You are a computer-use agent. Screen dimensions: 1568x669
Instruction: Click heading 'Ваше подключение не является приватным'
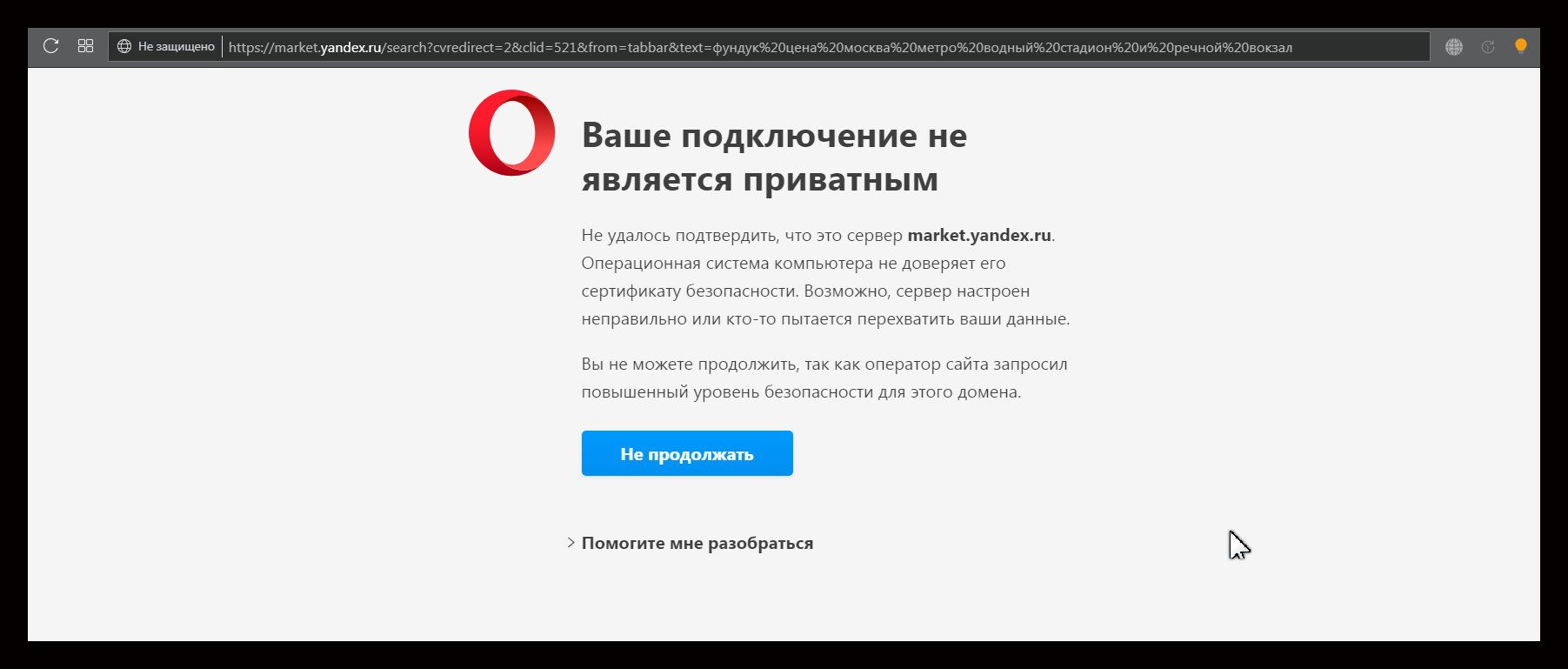point(774,157)
